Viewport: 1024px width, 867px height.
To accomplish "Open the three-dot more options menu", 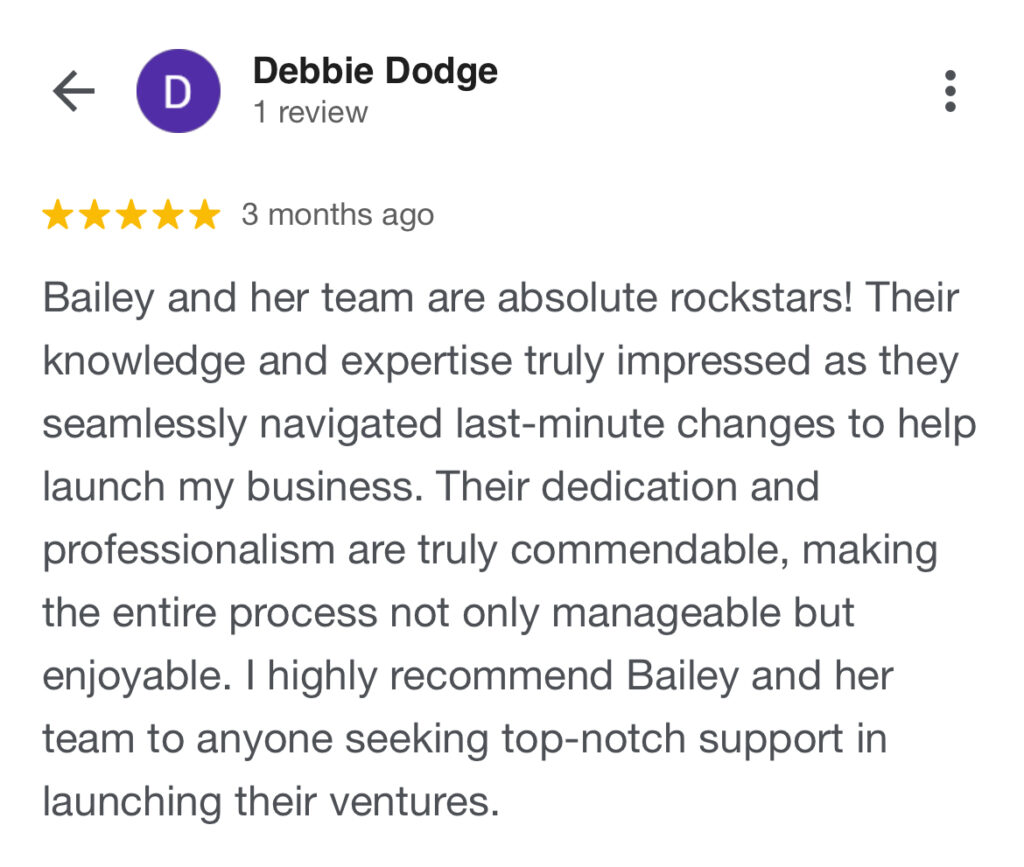I will (x=950, y=92).
